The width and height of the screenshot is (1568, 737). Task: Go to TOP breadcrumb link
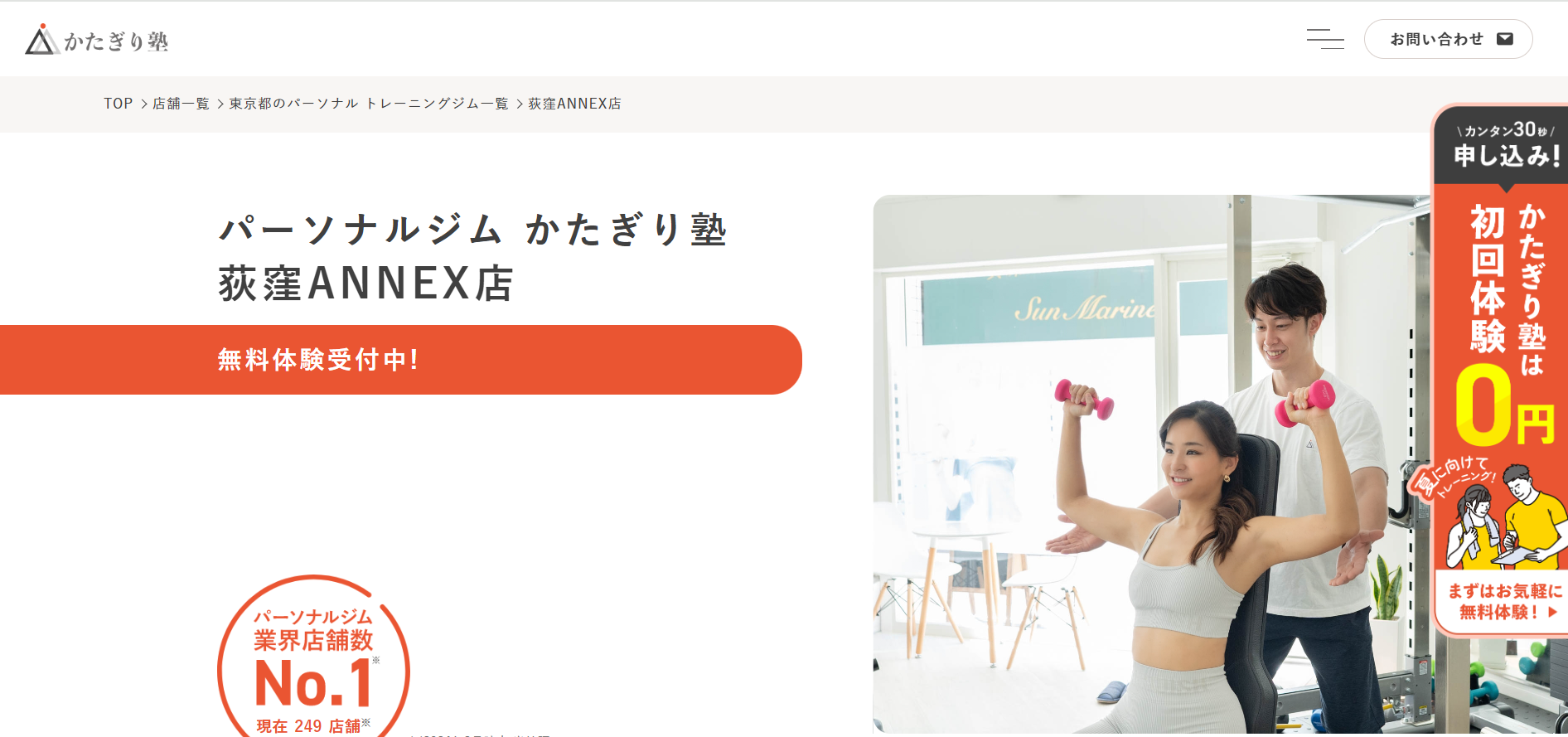[118, 104]
